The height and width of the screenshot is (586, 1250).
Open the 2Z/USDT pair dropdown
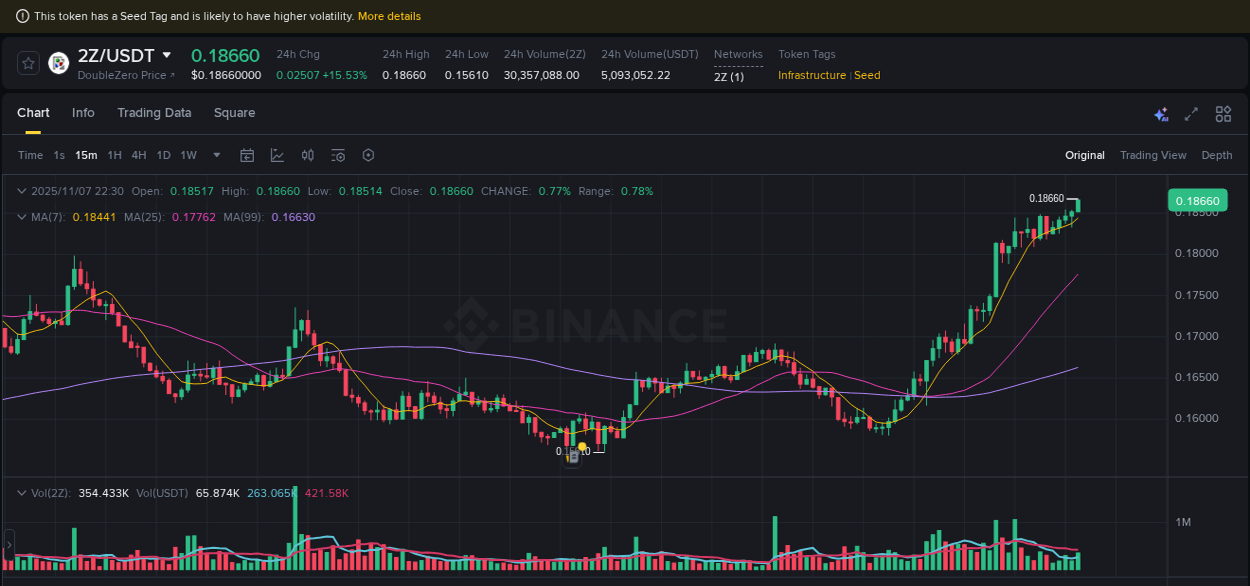166,55
